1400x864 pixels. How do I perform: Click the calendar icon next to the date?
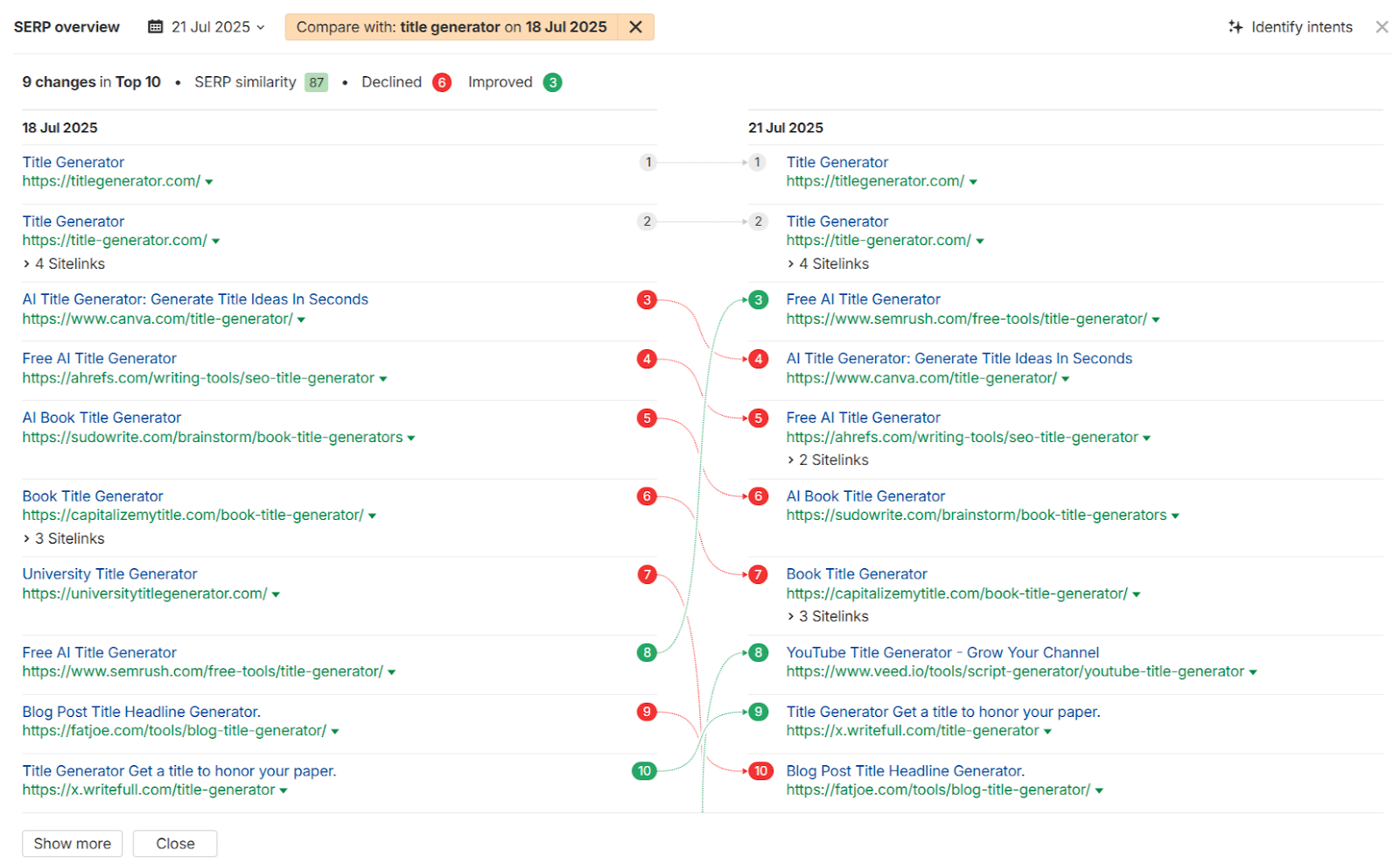point(156,26)
